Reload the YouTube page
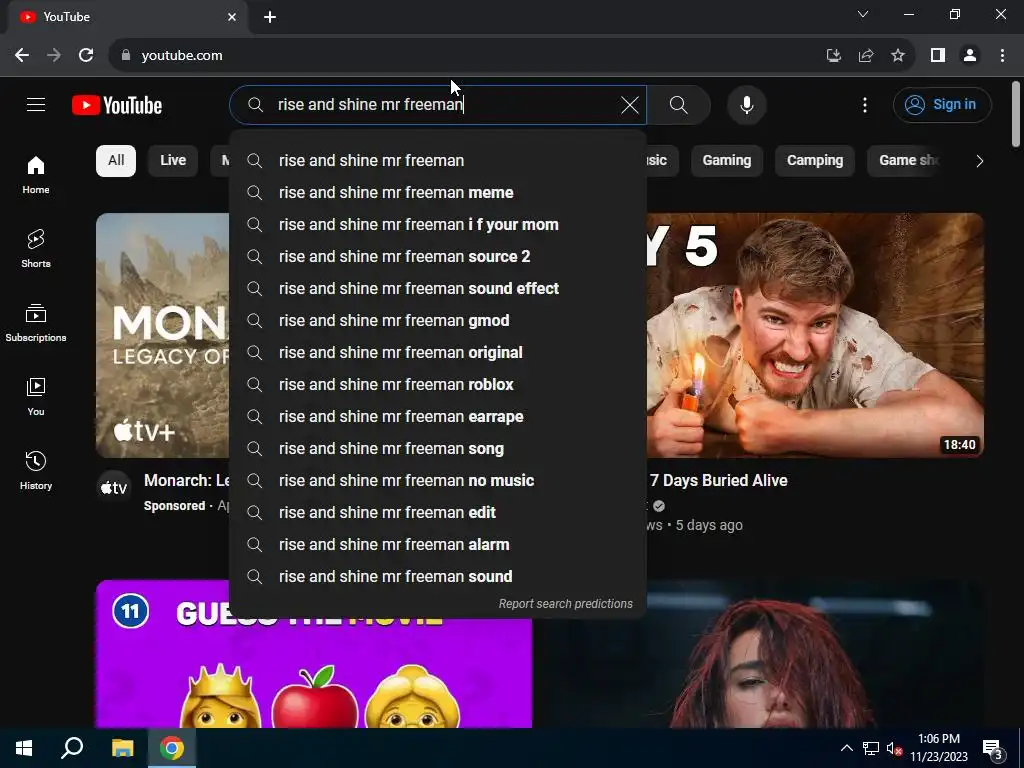This screenshot has width=1024, height=768. tap(86, 56)
